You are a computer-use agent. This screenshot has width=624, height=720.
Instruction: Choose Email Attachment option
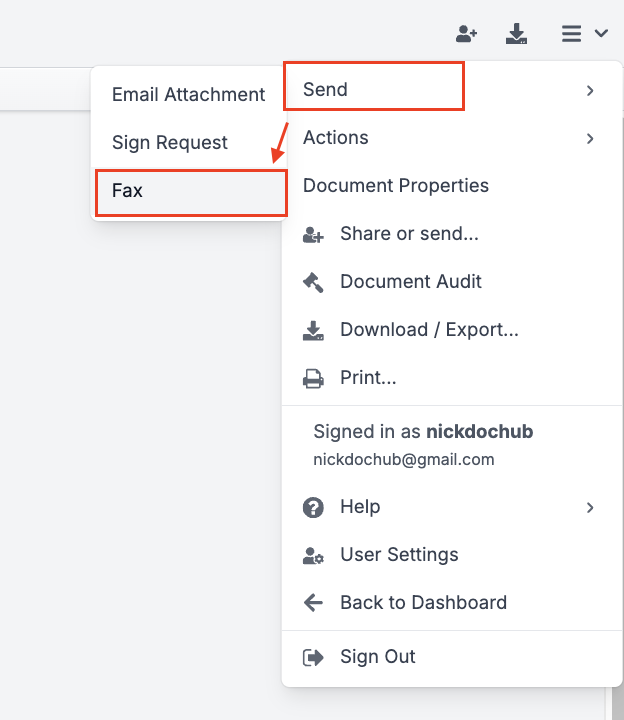click(188, 95)
